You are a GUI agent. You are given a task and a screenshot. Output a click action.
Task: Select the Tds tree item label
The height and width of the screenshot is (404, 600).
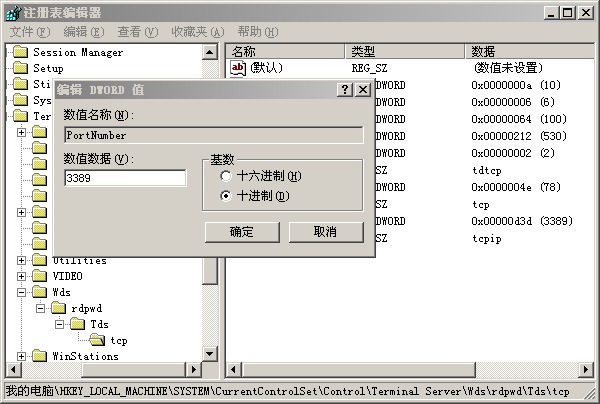click(x=99, y=324)
